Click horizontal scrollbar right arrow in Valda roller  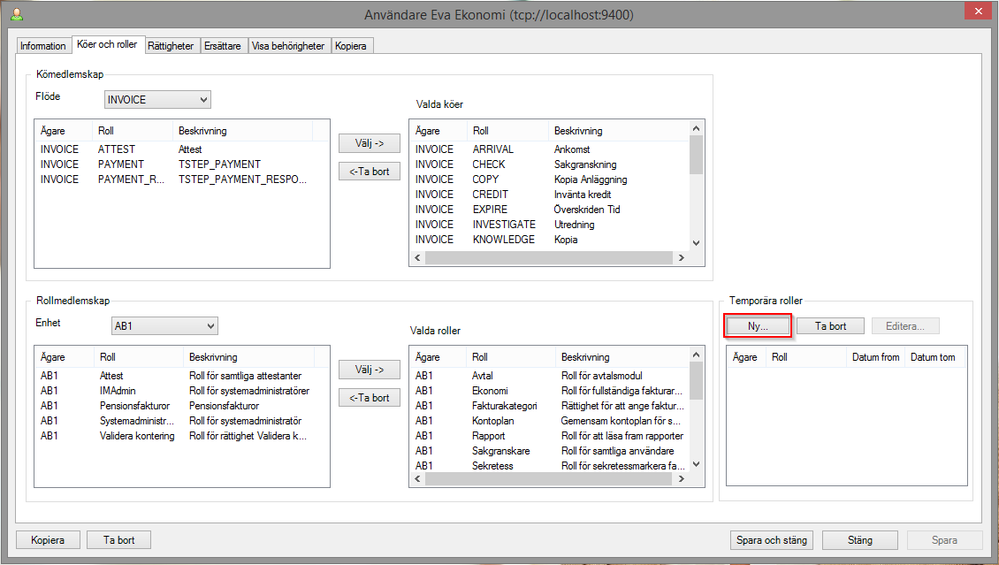click(681, 481)
